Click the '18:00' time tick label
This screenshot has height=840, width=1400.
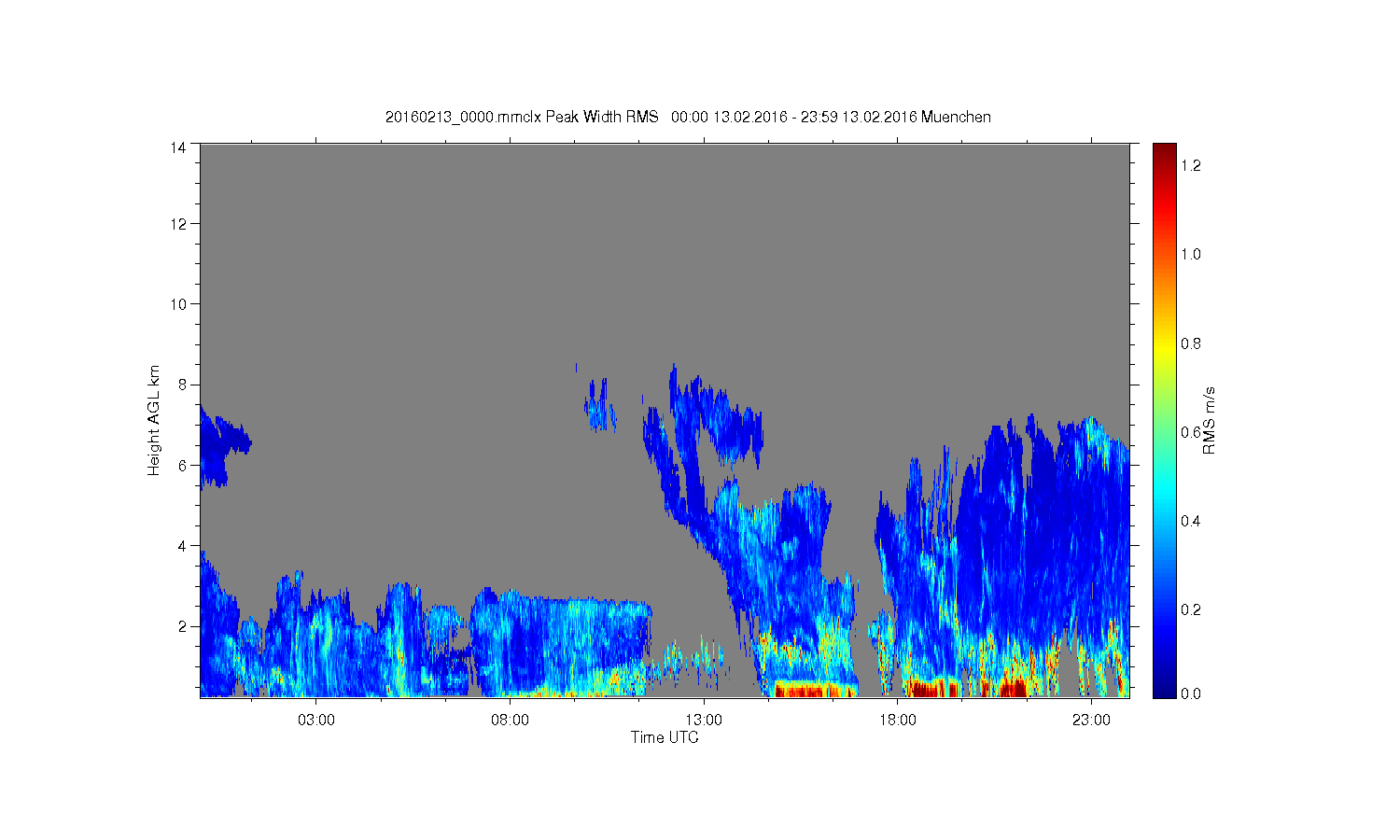[x=898, y=721]
